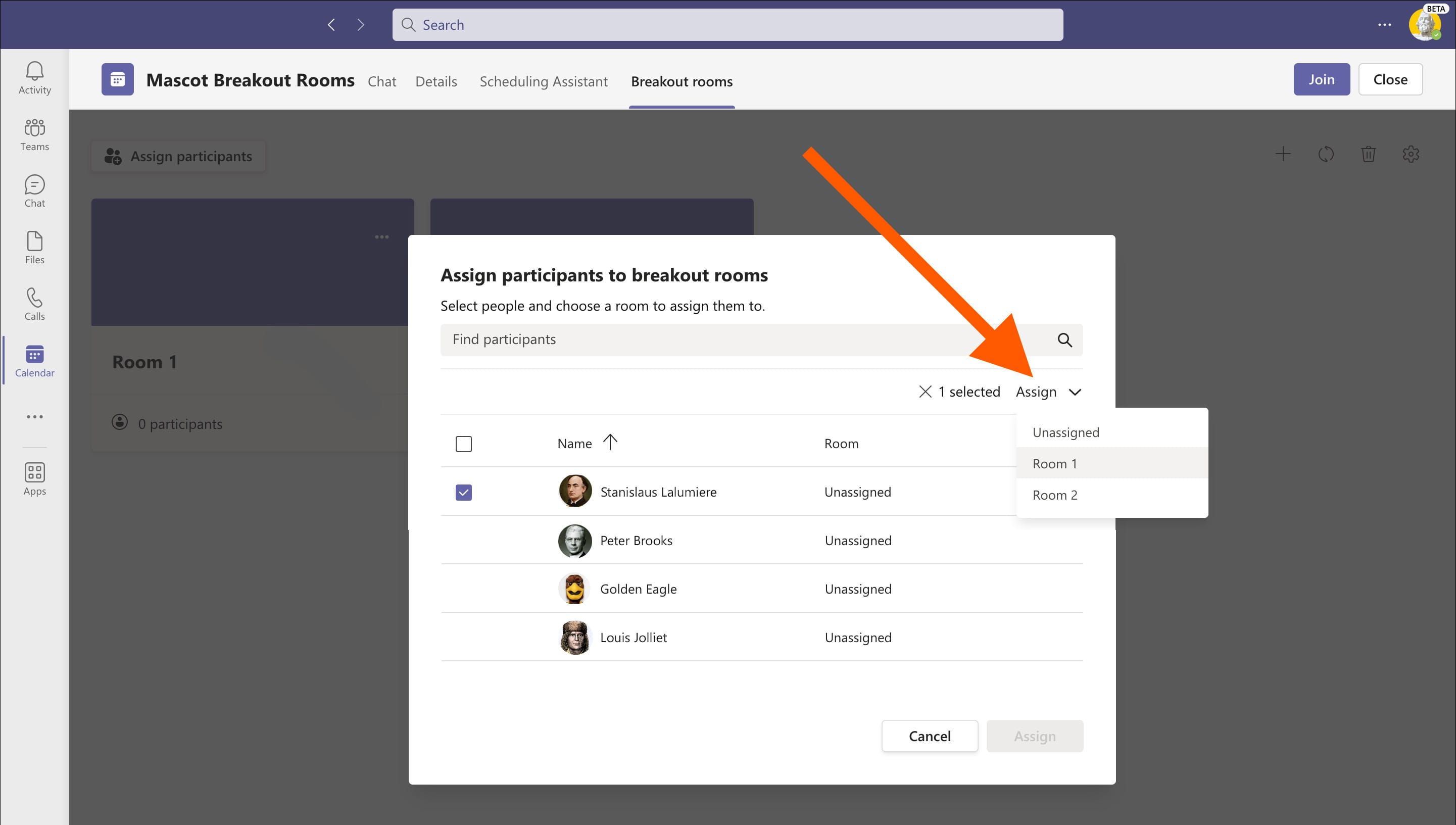This screenshot has width=1456, height=825.
Task: Open Apps in the sidebar
Action: pos(34,479)
